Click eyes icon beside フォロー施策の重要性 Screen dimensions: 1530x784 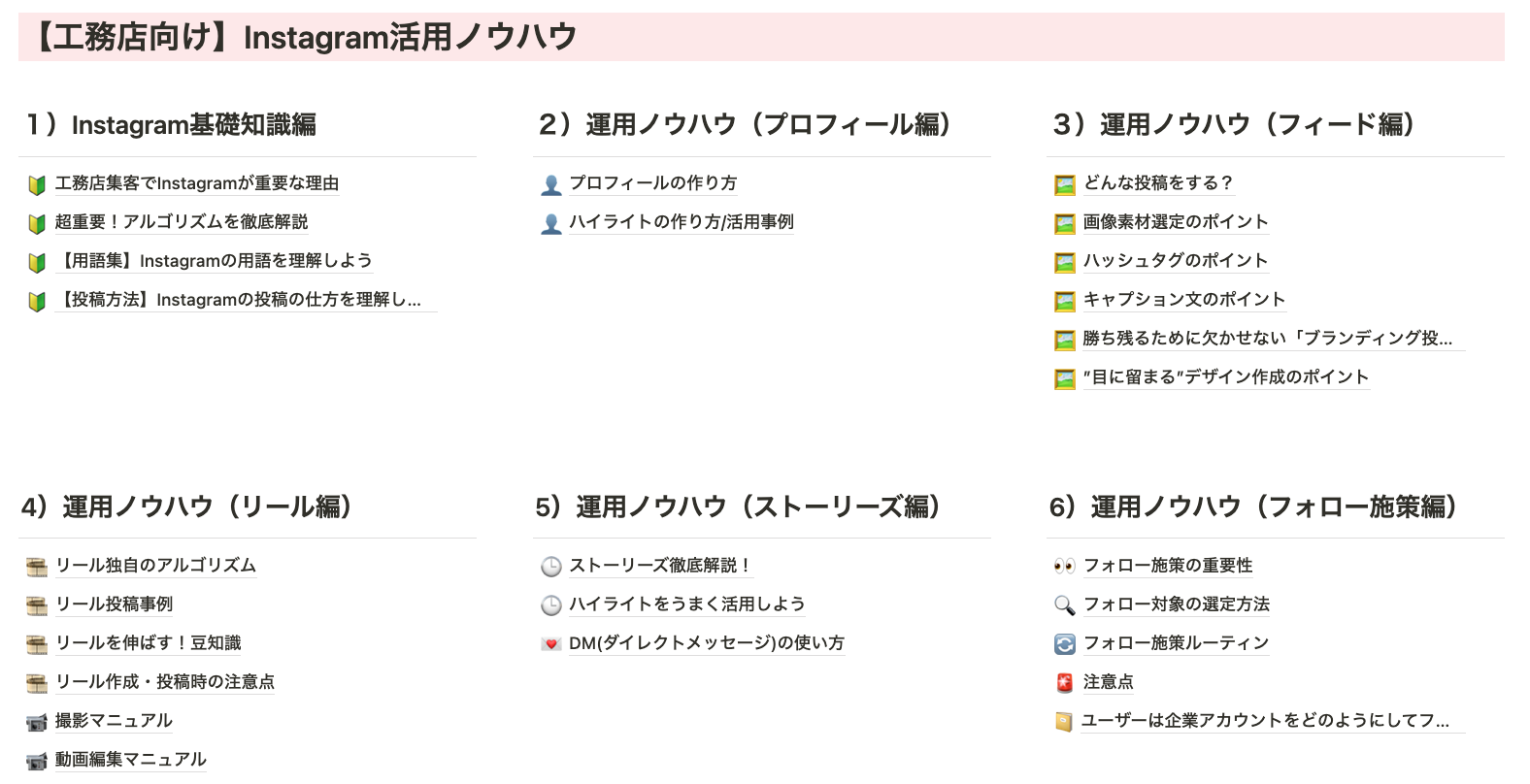coord(1065,567)
